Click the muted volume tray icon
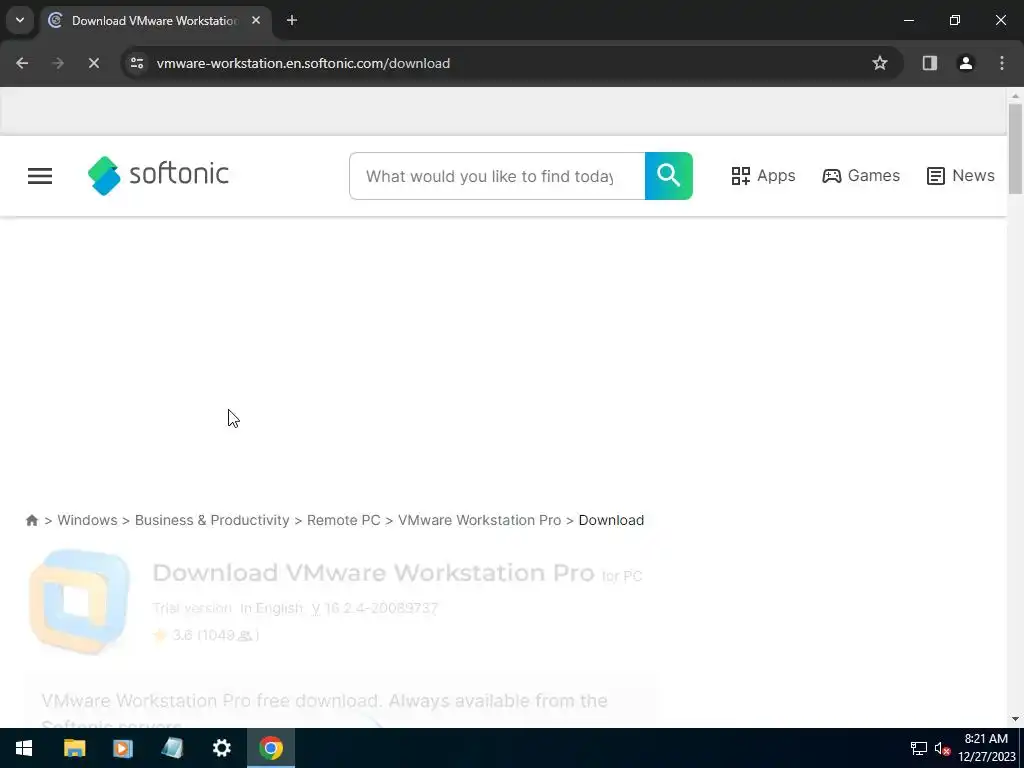 tap(942, 748)
